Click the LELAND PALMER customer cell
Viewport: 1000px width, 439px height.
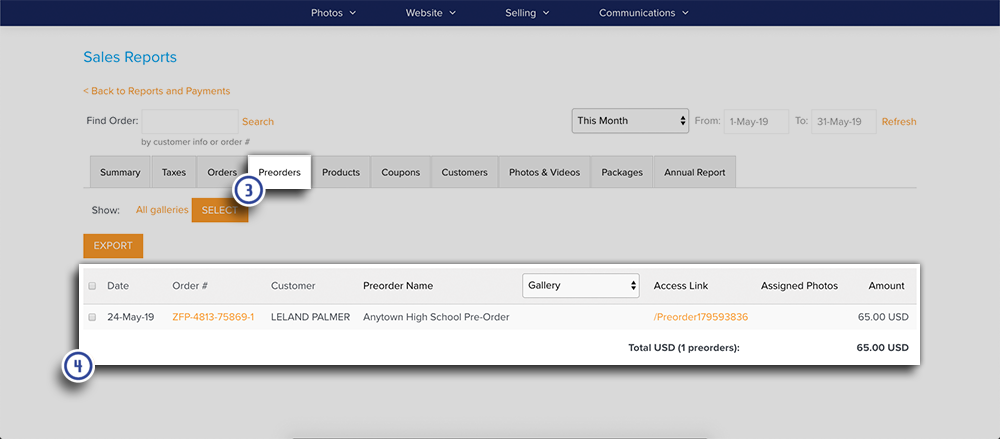pyautogui.click(x=311, y=317)
